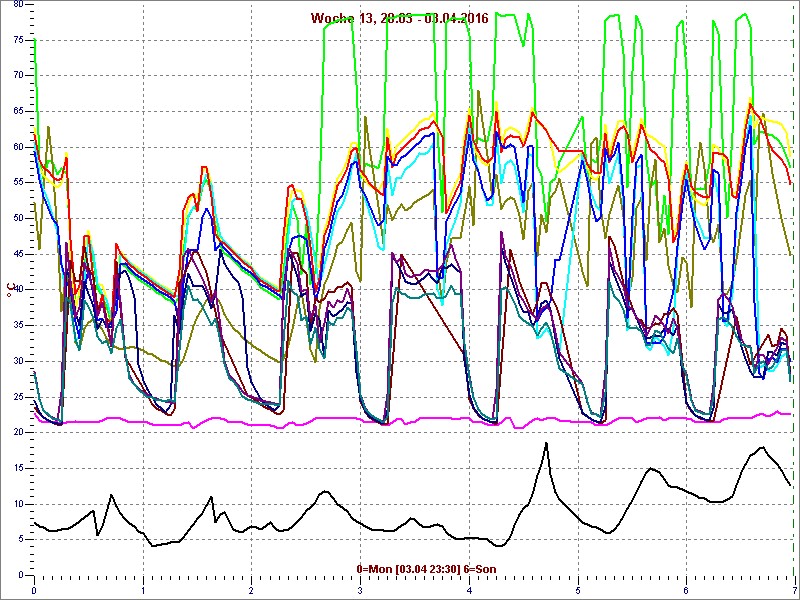800x600 pixels.
Task: Click the footer text '0=Mon [03.04 23:30] 6=Son'
Action: tap(426, 569)
